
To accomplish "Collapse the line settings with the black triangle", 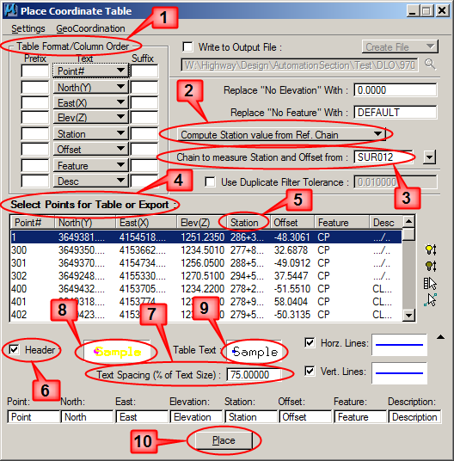I will point(441,337).
